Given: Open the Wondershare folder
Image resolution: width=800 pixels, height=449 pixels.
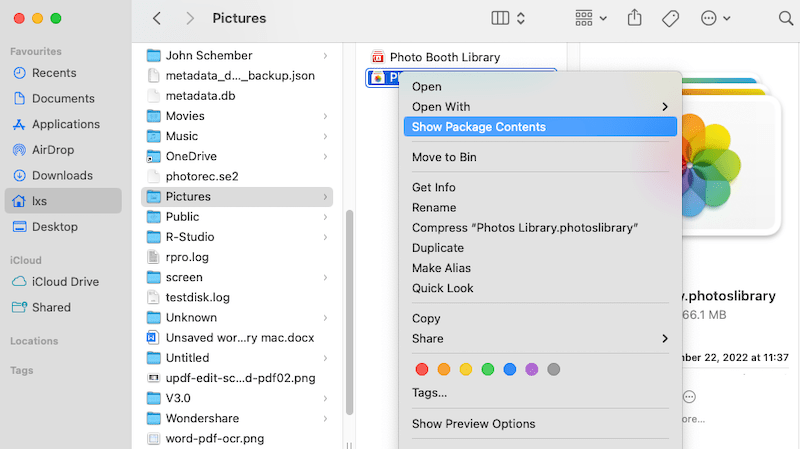Looking at the screenshot, I should point(201,418).
